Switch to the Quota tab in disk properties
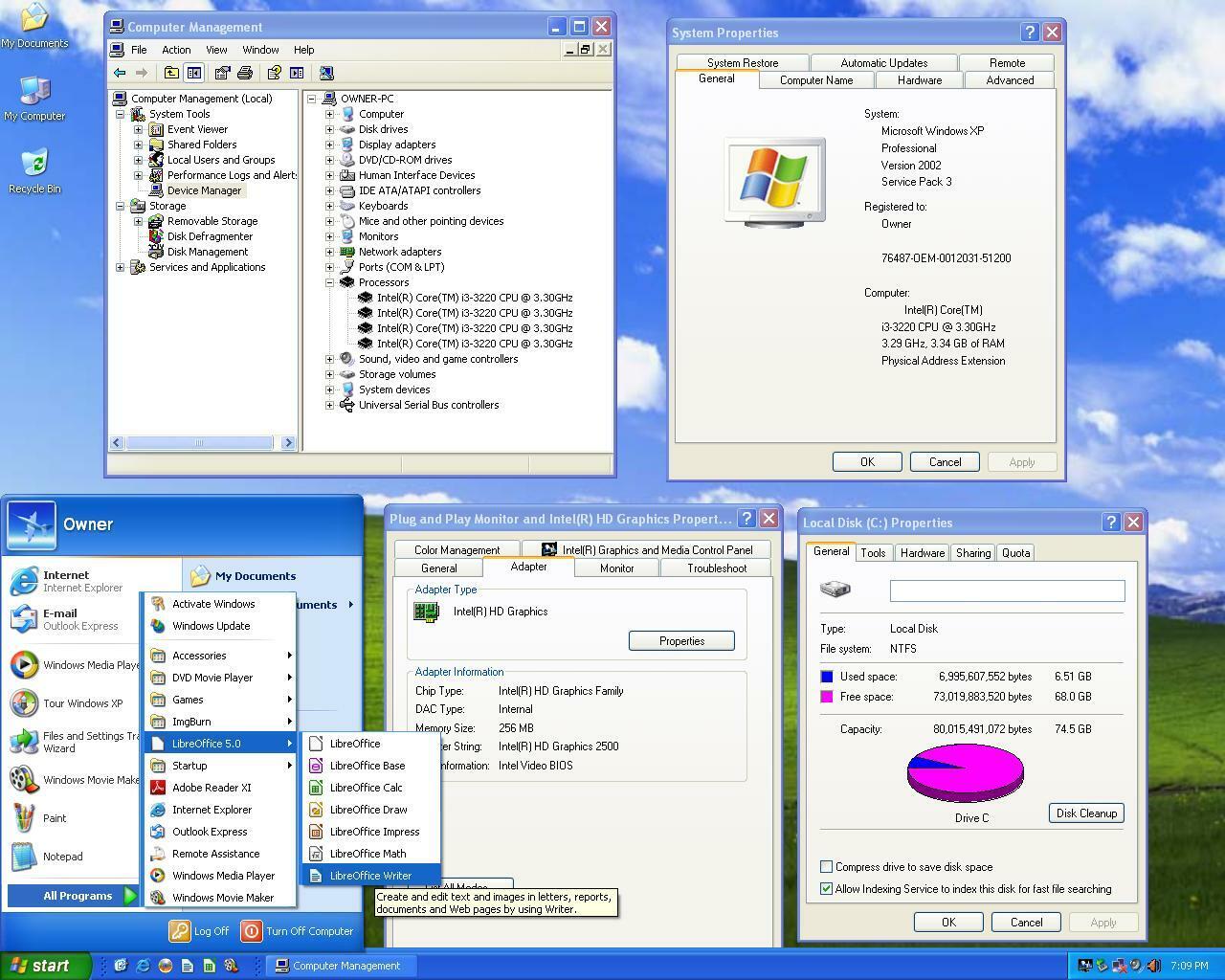Screen dimensions: 1225x980 pos(1015,553)
